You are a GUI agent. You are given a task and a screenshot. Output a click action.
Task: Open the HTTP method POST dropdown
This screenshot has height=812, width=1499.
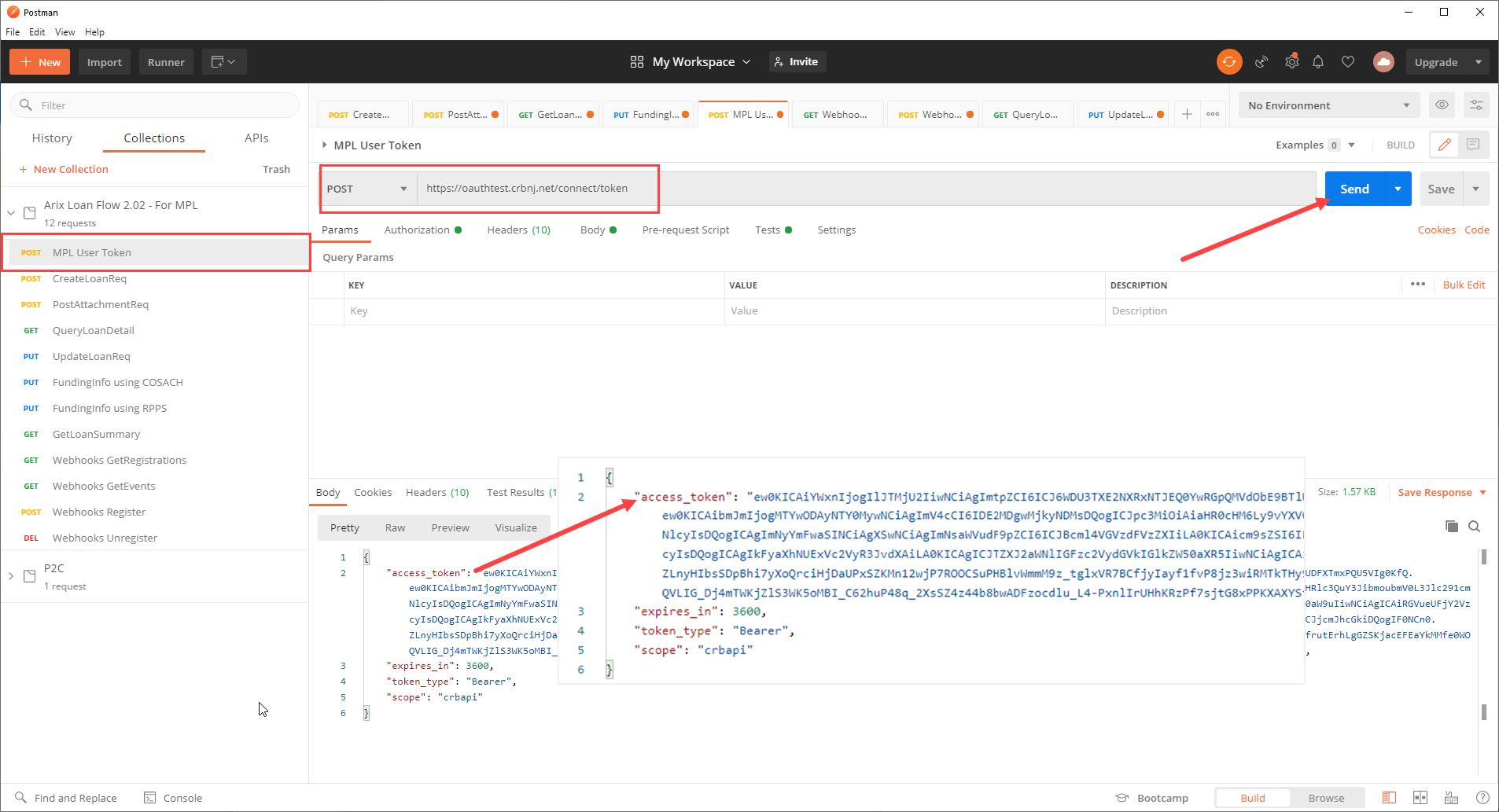[367, 189]
